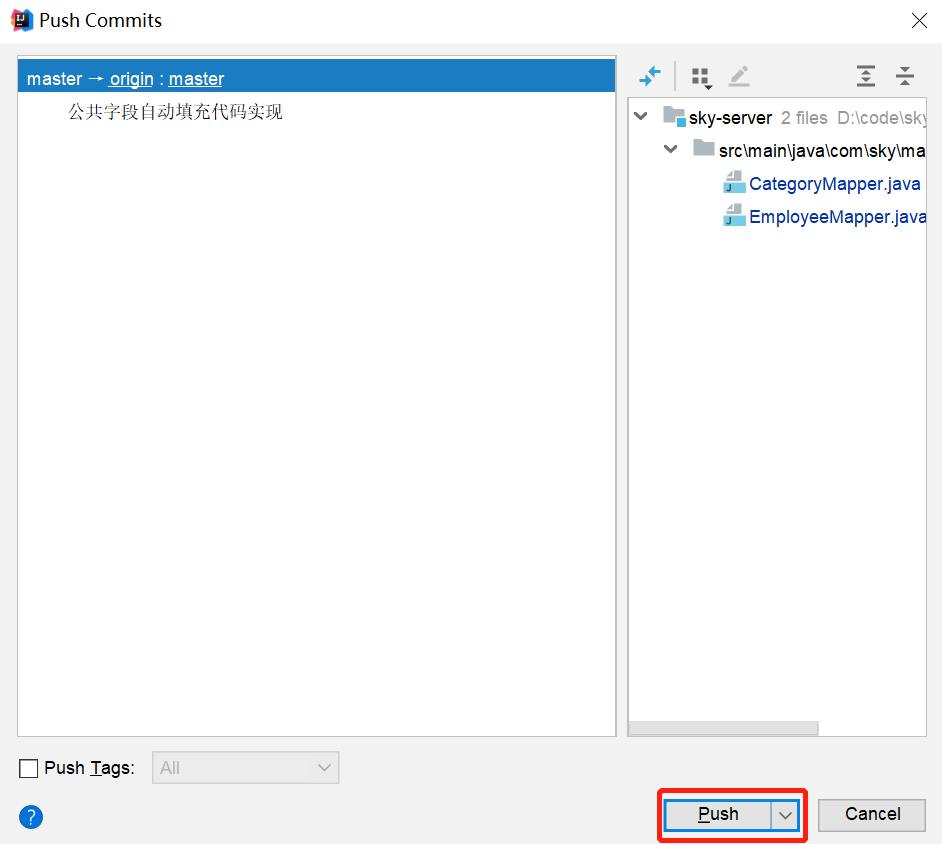This screenshot has height=844, width=942.
Task: Click the master target branch link
Action: [x=196, y=79]
